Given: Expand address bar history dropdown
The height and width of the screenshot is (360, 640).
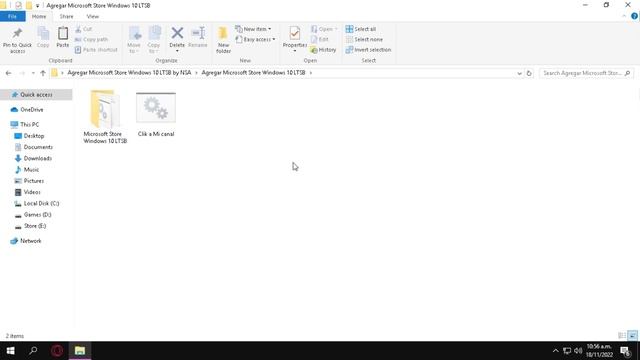Looking at the screenshot, I should (519, 73).
